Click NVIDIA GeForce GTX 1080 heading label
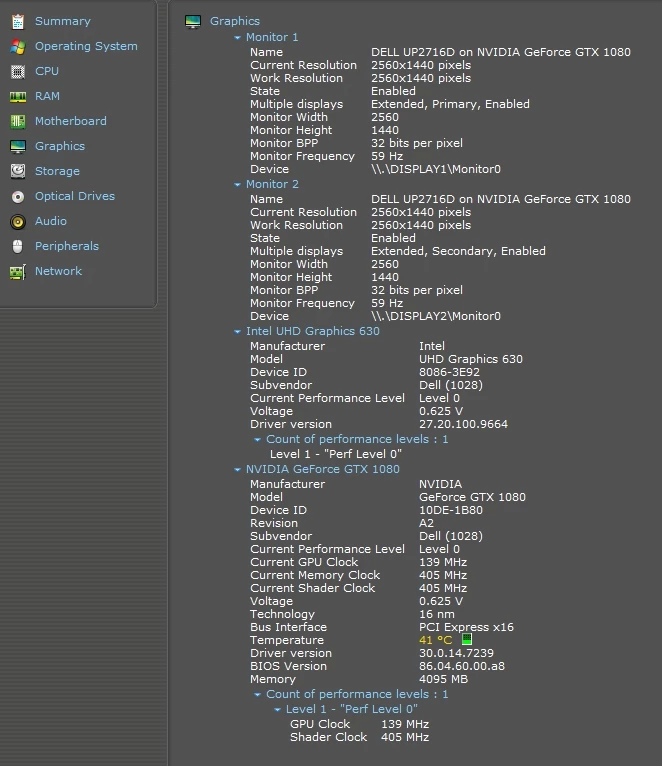The width and height of the screenshot is (662, 766). [x=323, y=469]
